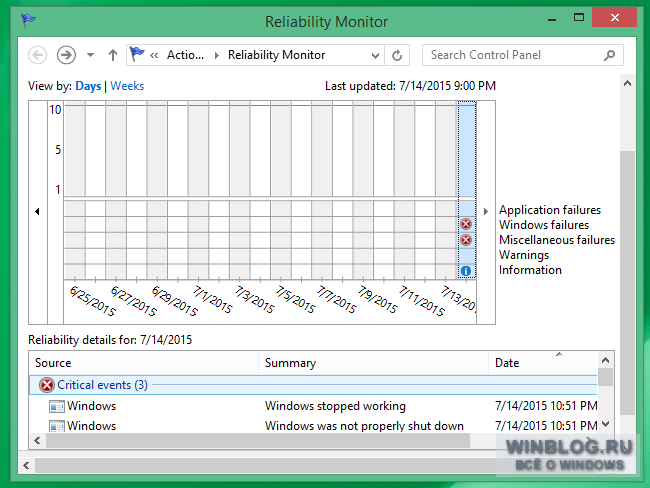Click the Warnings legend label
This screenshot has height=488, width=650.
[524, 255]
